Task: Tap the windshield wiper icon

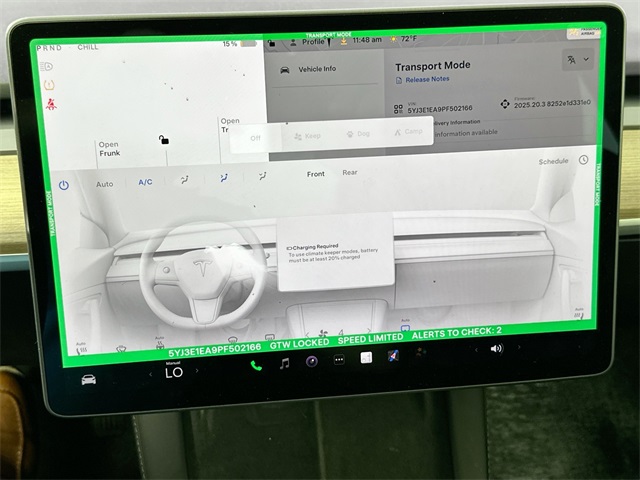Action: pos(121,349)
